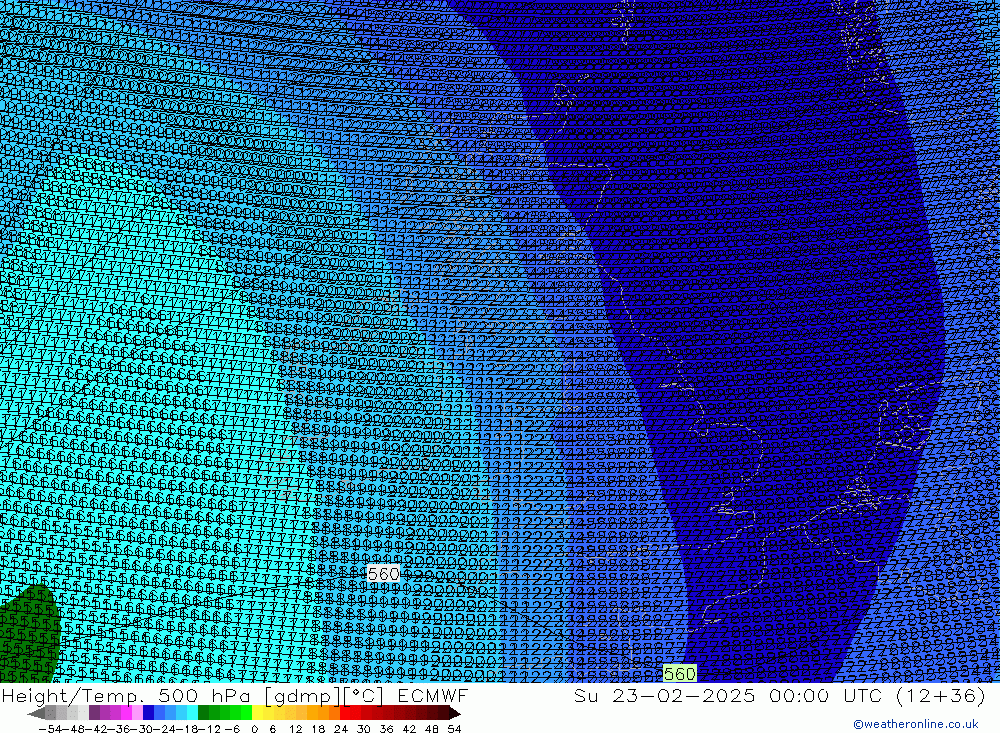
Task: Click the '54' value on the color scale
Action: (x=454, y=729)
